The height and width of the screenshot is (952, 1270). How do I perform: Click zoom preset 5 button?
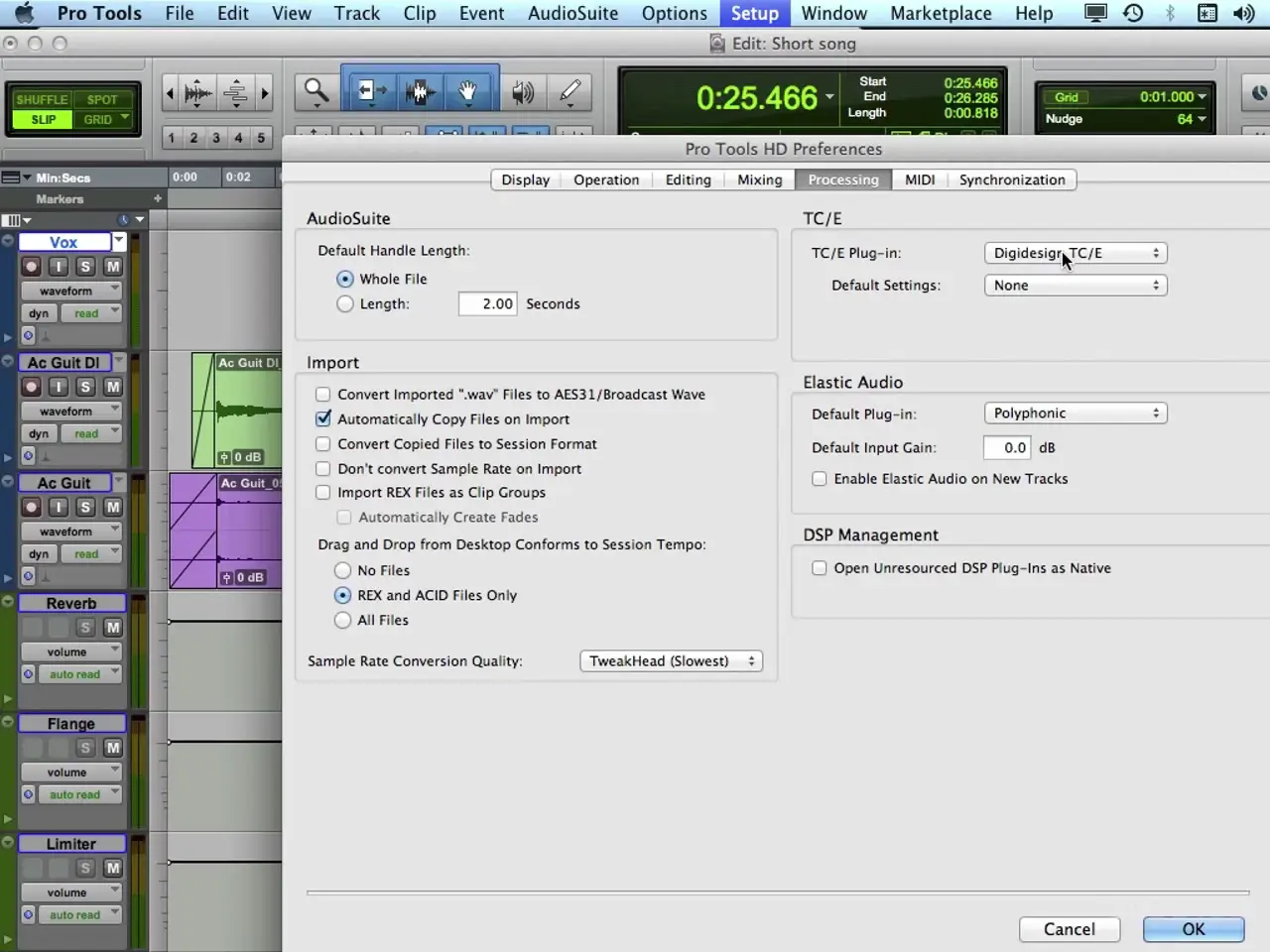point(261,138)
